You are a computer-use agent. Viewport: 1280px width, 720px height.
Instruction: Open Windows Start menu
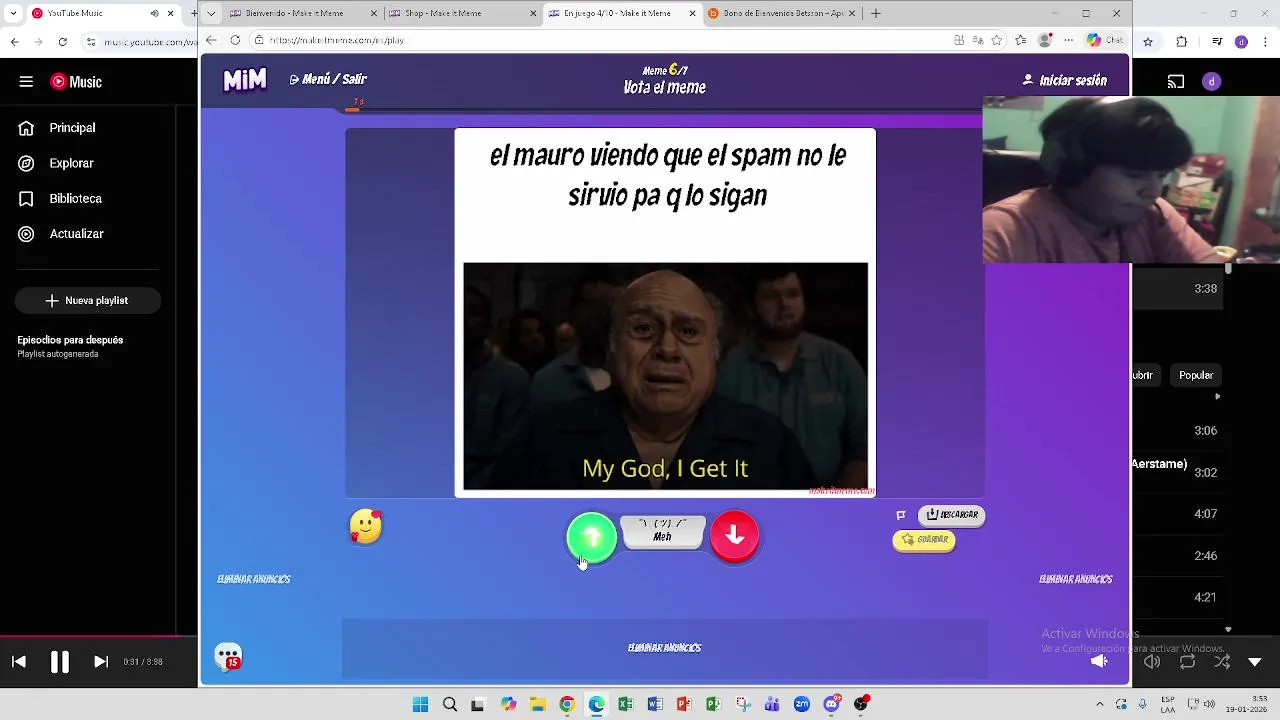[x=420, y=704]
